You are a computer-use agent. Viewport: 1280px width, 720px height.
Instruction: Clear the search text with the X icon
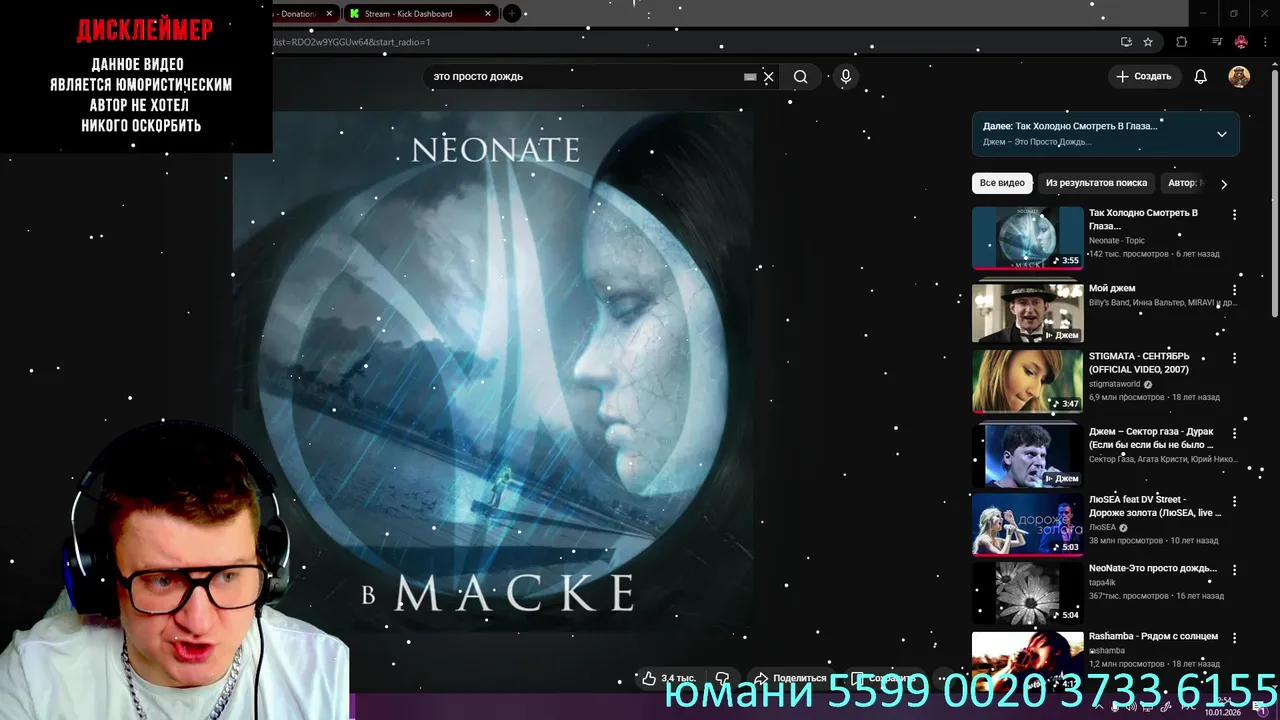768,77
